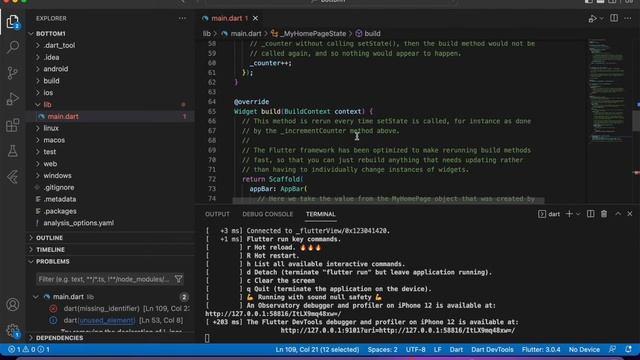
Task: Add a new terminal with plus icon
Action: coord(569,214)
